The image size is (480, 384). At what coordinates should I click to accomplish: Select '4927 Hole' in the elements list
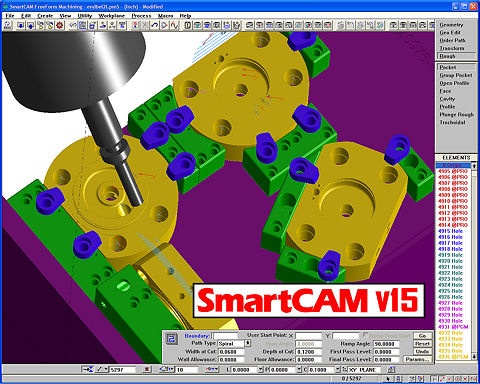tap(453, 303)
